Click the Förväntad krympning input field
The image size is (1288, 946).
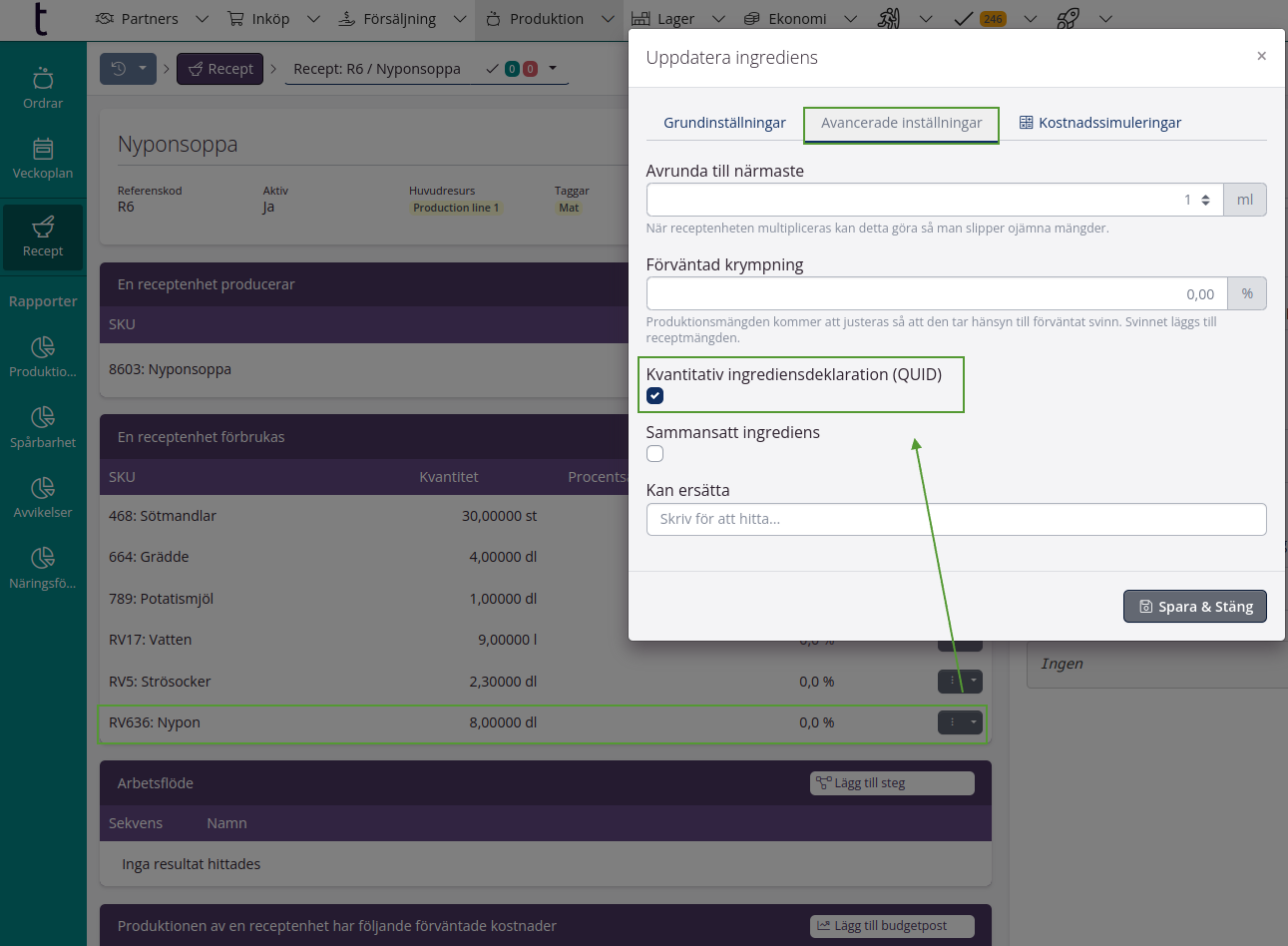tap(936, 294)
